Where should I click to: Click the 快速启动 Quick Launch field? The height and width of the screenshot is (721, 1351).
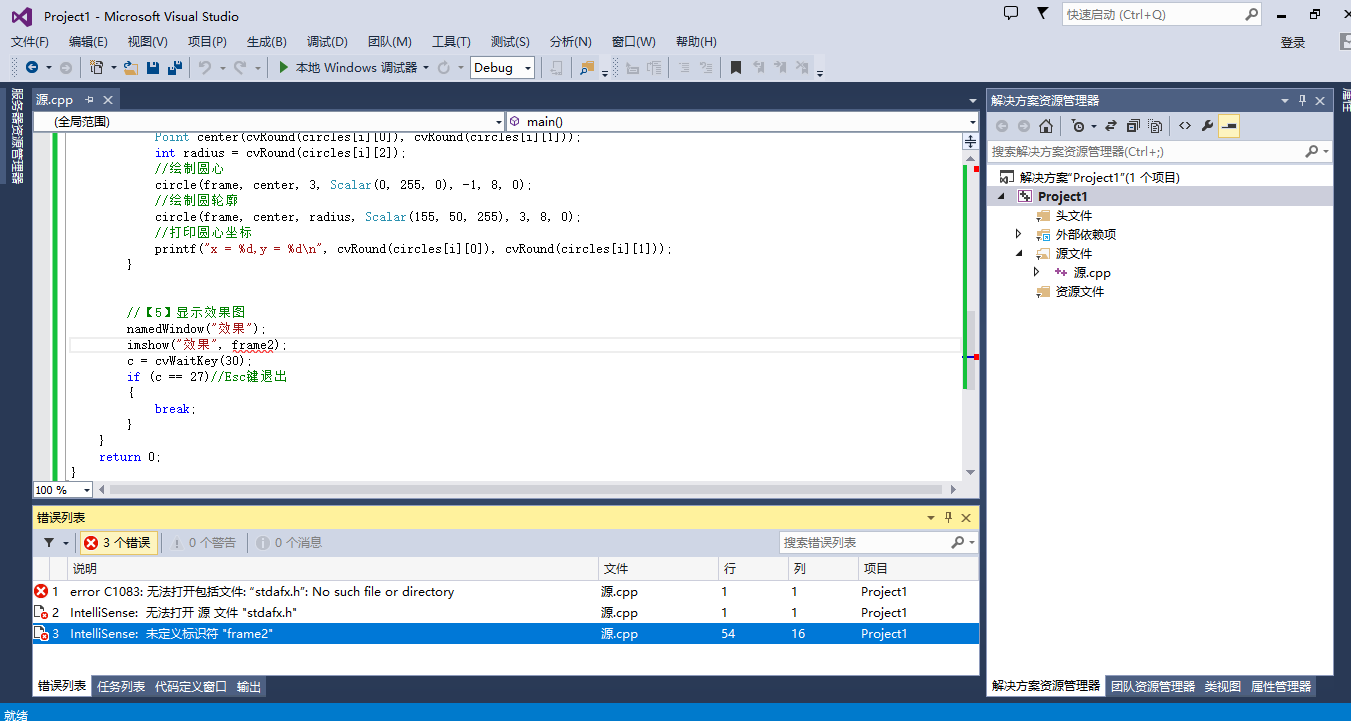tap(1152, 14)
